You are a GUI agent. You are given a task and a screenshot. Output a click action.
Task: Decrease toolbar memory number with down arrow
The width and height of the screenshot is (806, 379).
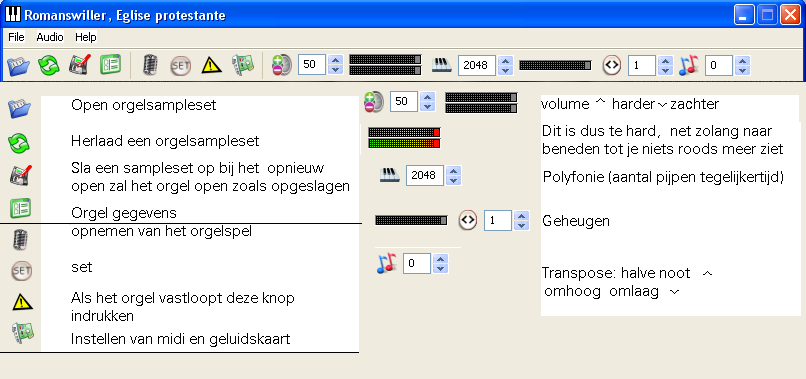(x=666, y=70)
